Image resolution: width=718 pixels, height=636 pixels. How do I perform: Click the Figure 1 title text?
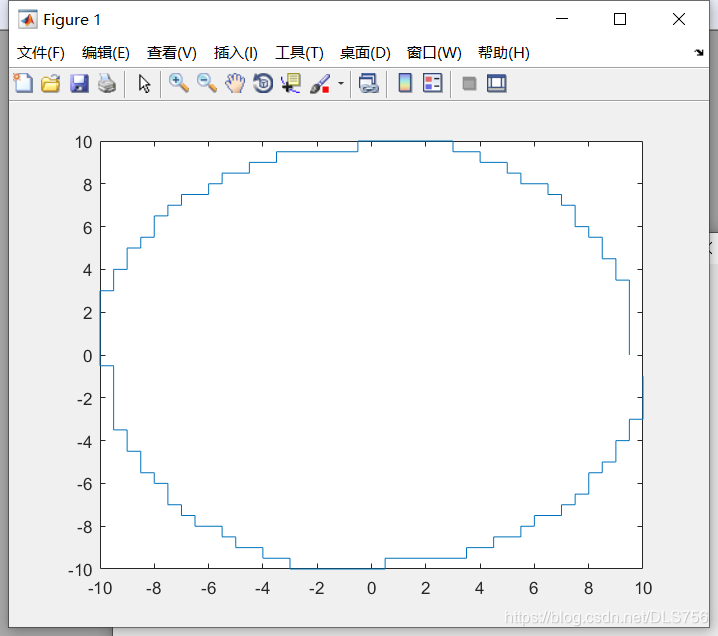tap(72, 20)
